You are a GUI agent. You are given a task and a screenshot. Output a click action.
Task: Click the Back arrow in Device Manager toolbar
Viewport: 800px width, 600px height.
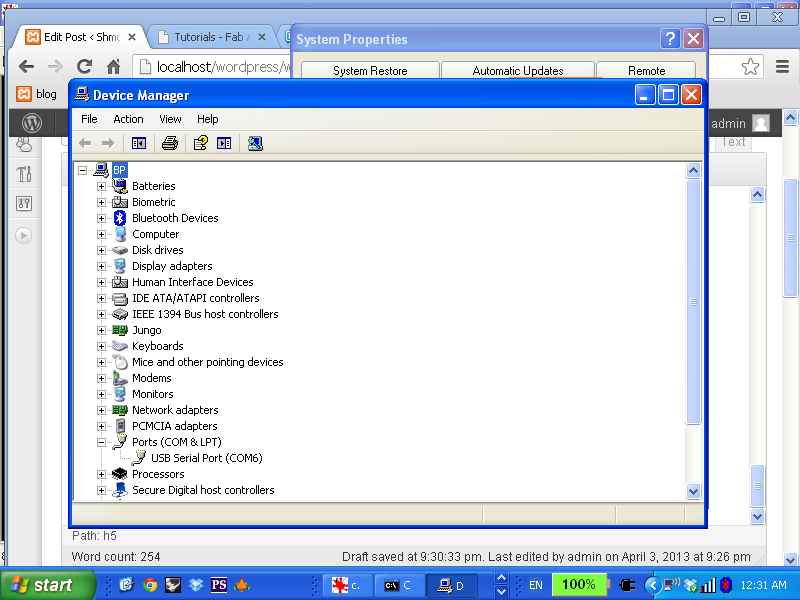click(x=85, y=143)
